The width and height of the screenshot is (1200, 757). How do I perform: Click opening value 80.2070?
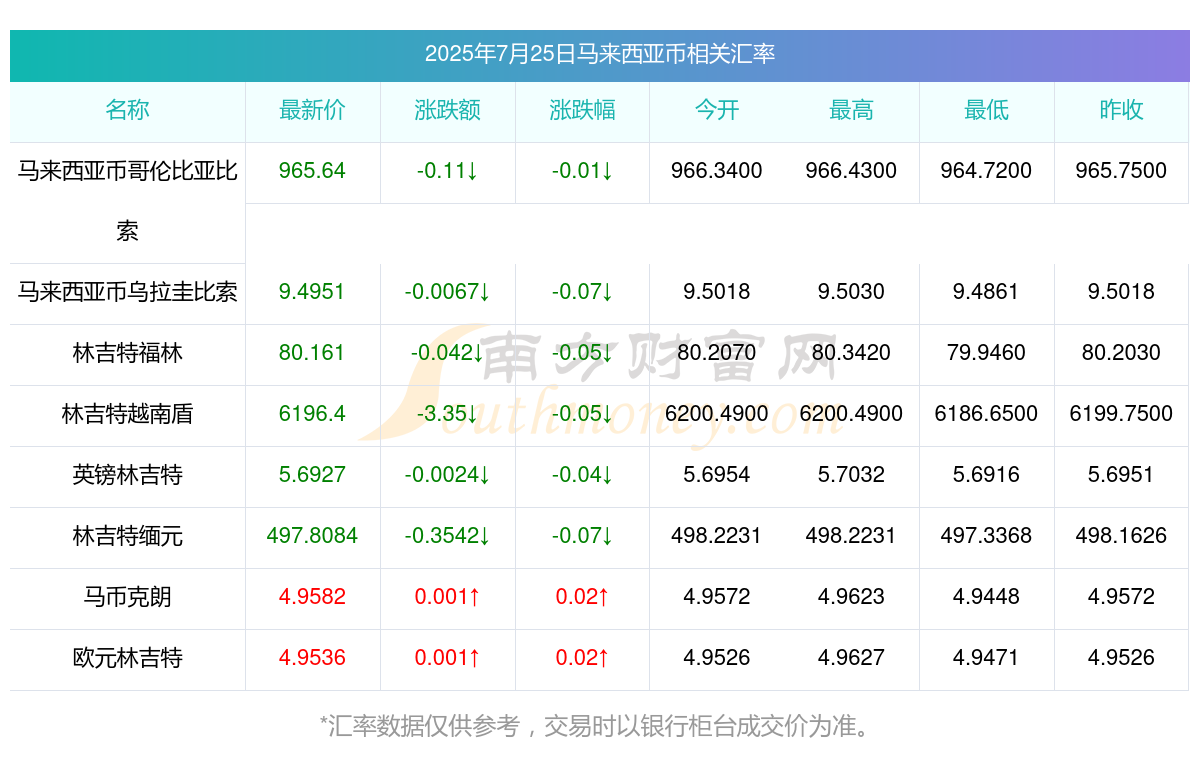[x=717, y=353]
